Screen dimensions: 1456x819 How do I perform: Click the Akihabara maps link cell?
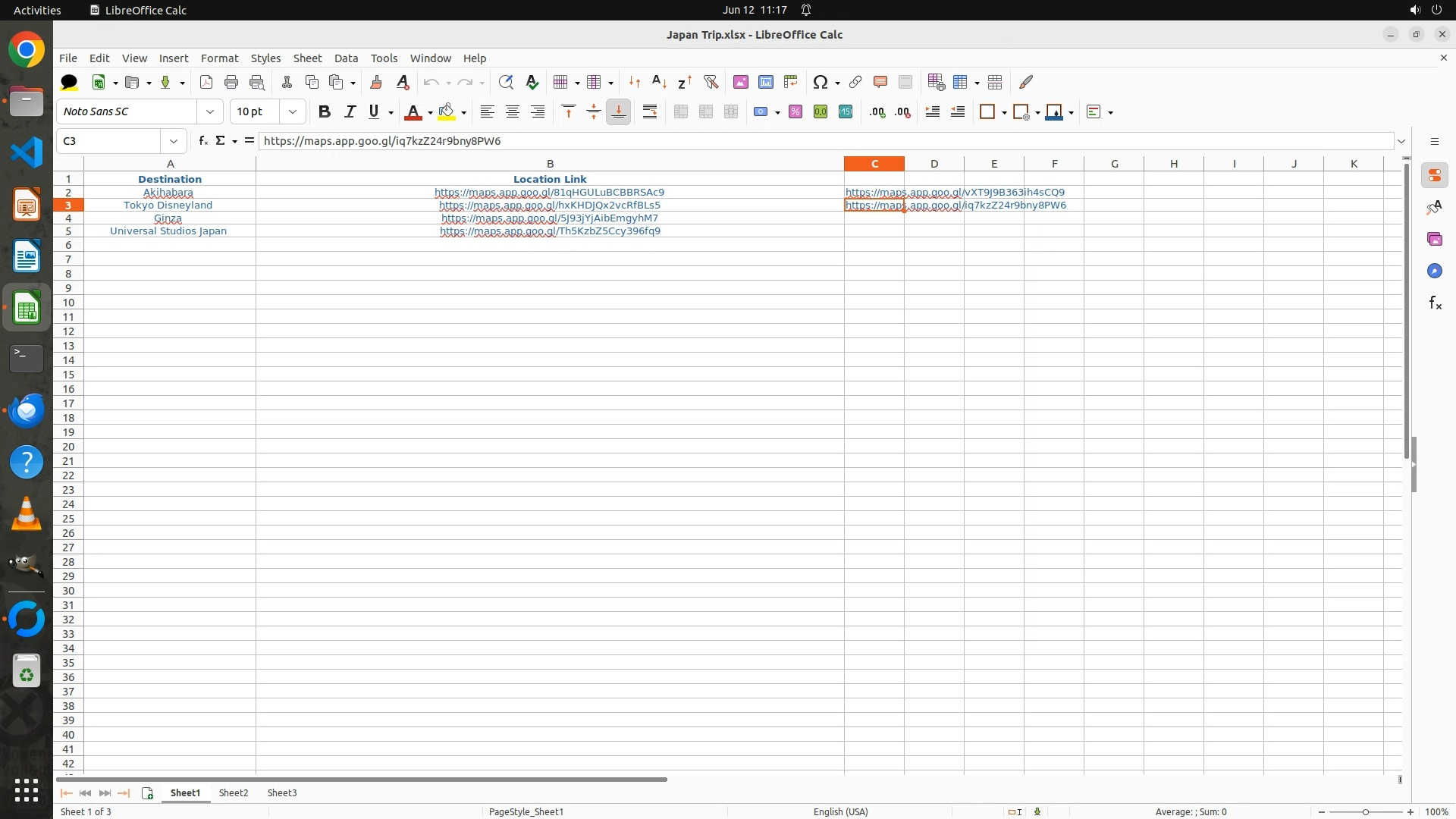pyautogui.click(x=549, y=192)
